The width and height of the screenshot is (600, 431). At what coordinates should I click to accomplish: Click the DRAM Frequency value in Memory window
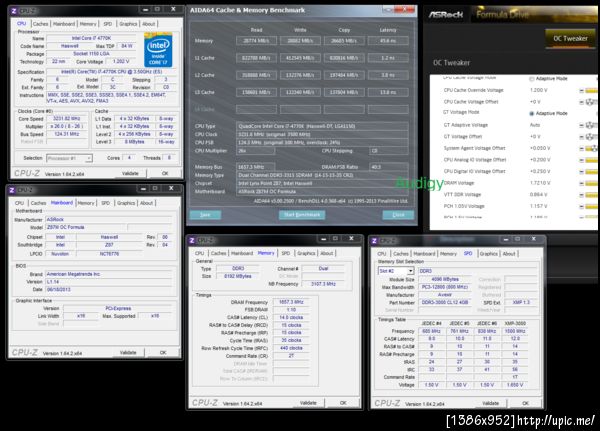pos(291,302)
